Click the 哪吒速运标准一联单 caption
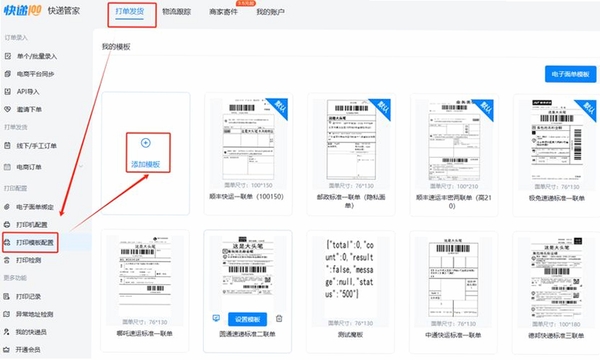 [145, 333]
